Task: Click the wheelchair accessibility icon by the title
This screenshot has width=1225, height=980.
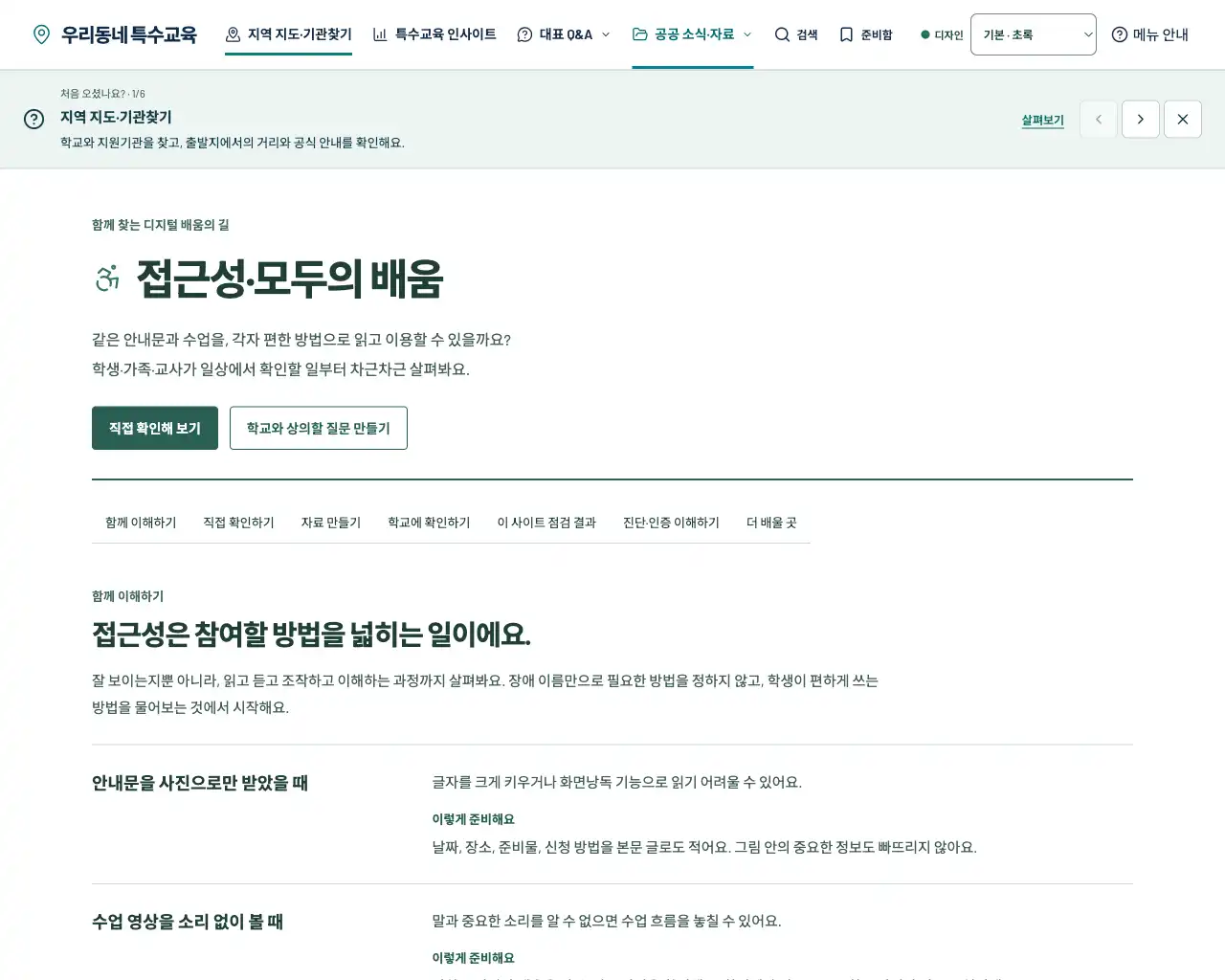Action: pos(107,278)
